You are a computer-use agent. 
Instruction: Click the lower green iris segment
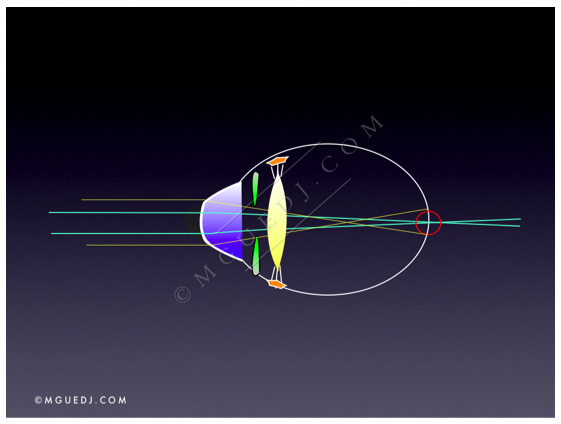click(x=255, y=256)
